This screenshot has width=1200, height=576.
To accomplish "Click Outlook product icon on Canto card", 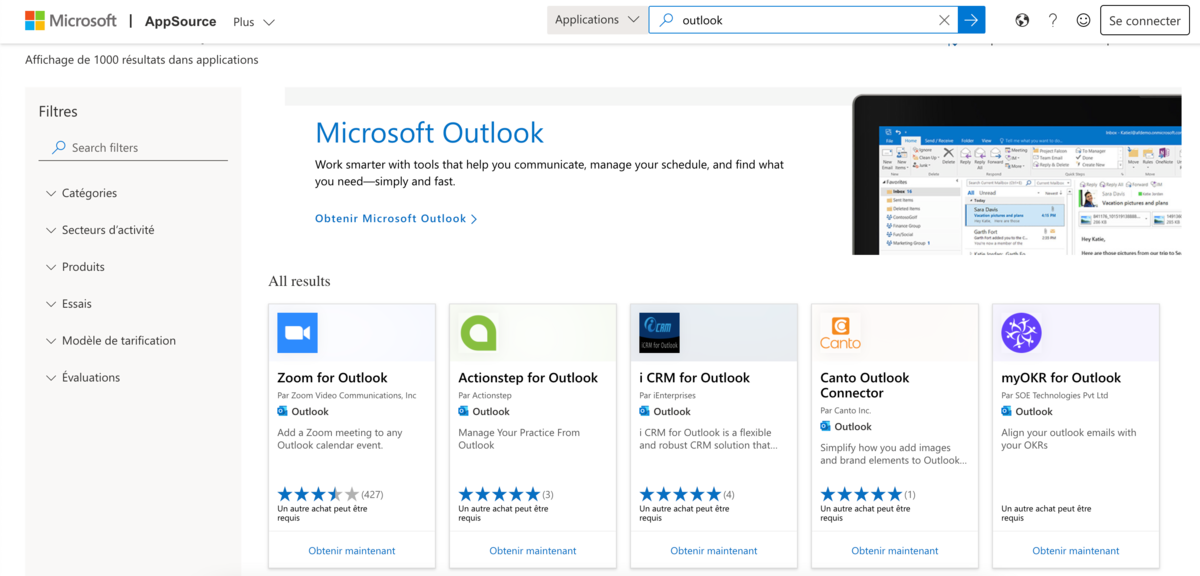I will pos(826,426).
